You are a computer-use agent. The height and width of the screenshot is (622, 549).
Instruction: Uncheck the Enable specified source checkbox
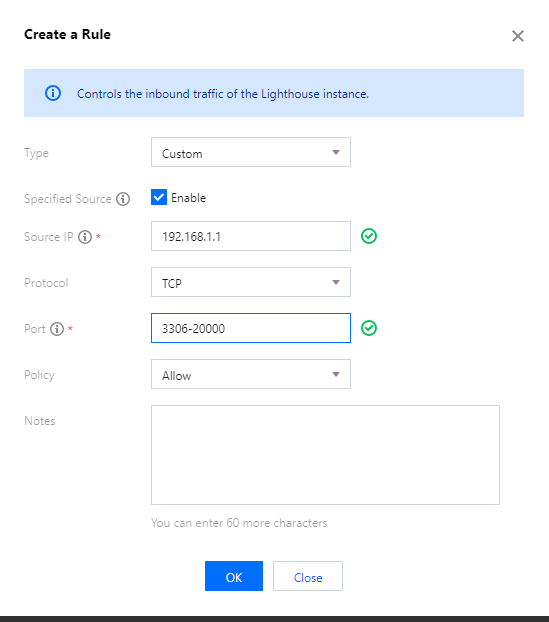pos(159,197)
